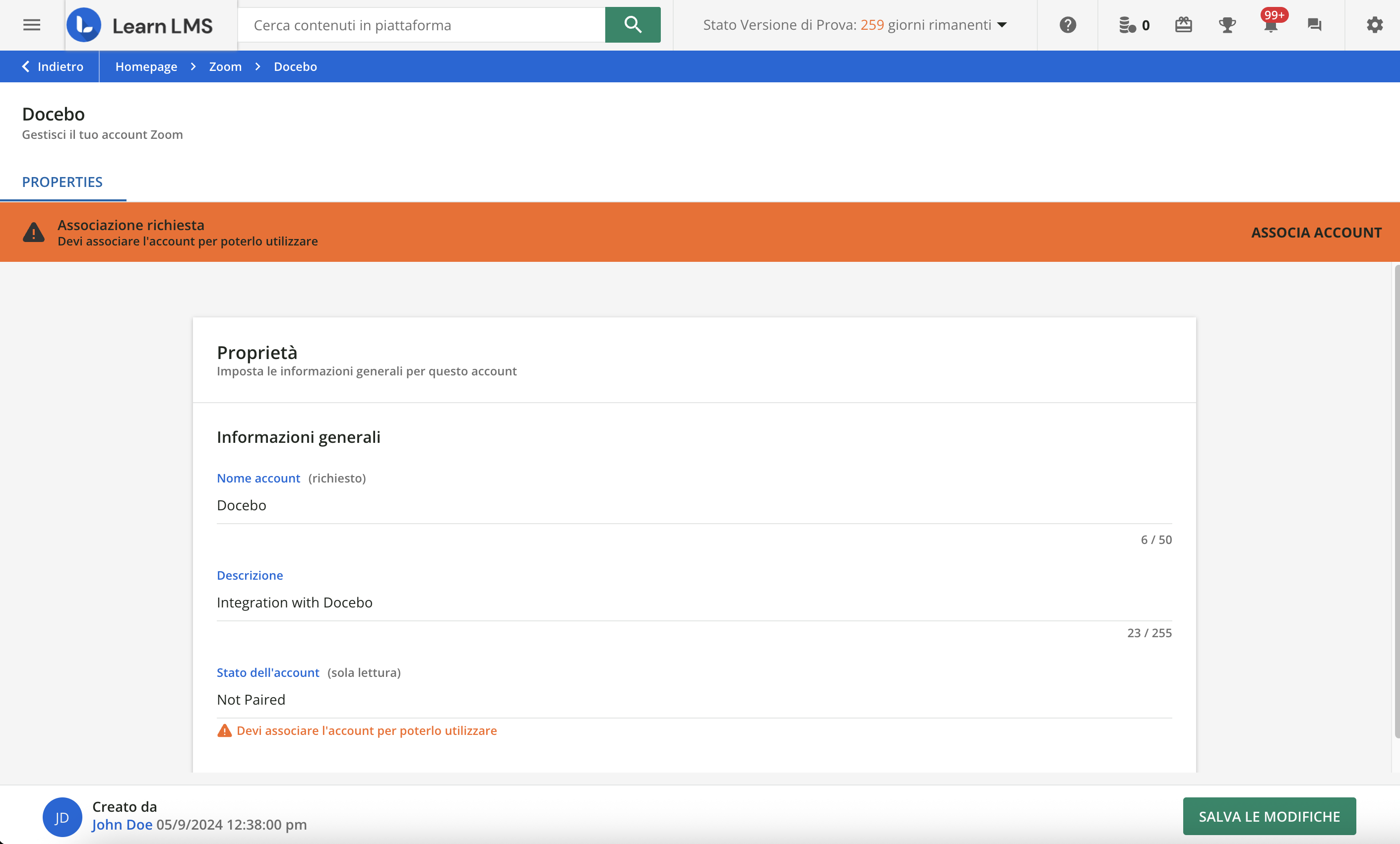Click the orange alert icon under account status
This screenshot has height=844, width=1400.
(x=224, y=730)
